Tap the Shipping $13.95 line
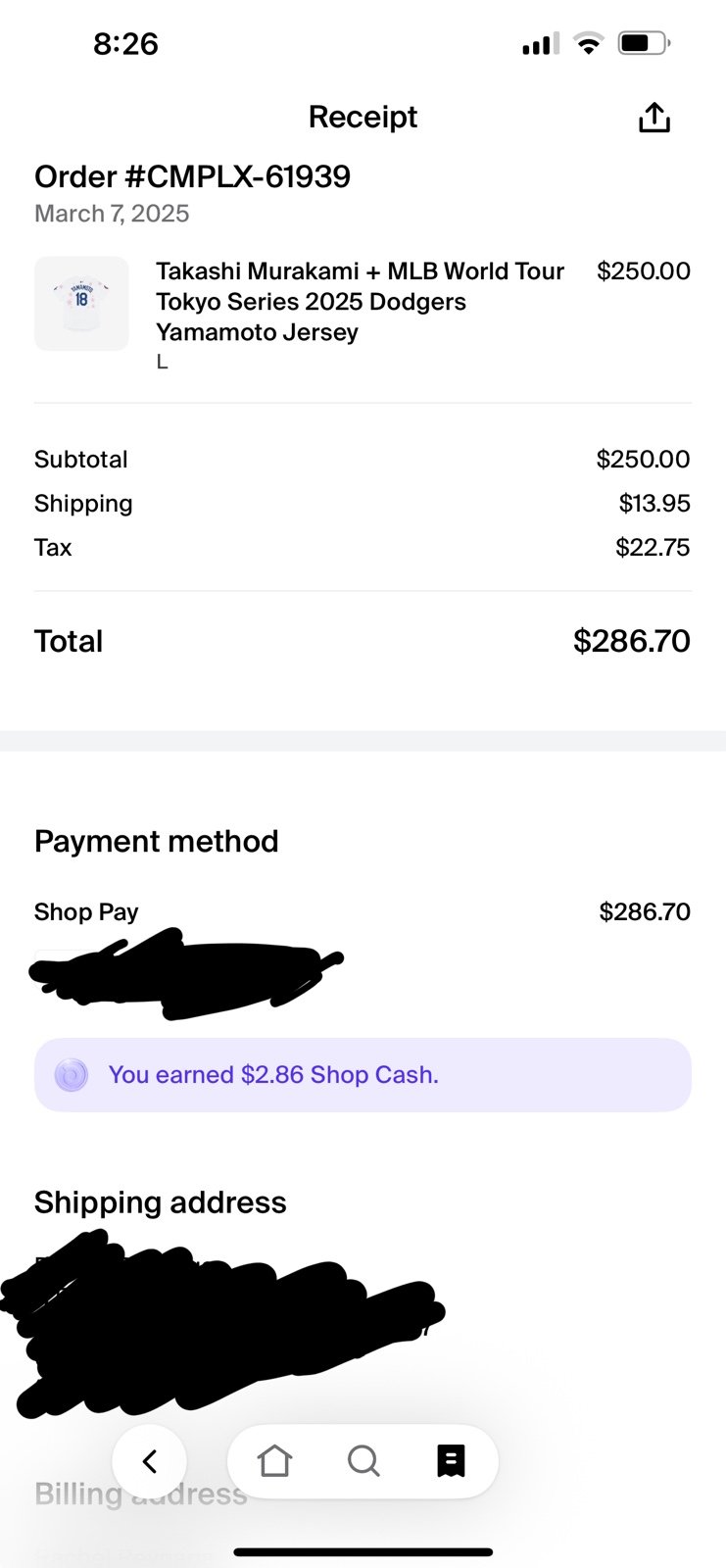 pos(363,504)
